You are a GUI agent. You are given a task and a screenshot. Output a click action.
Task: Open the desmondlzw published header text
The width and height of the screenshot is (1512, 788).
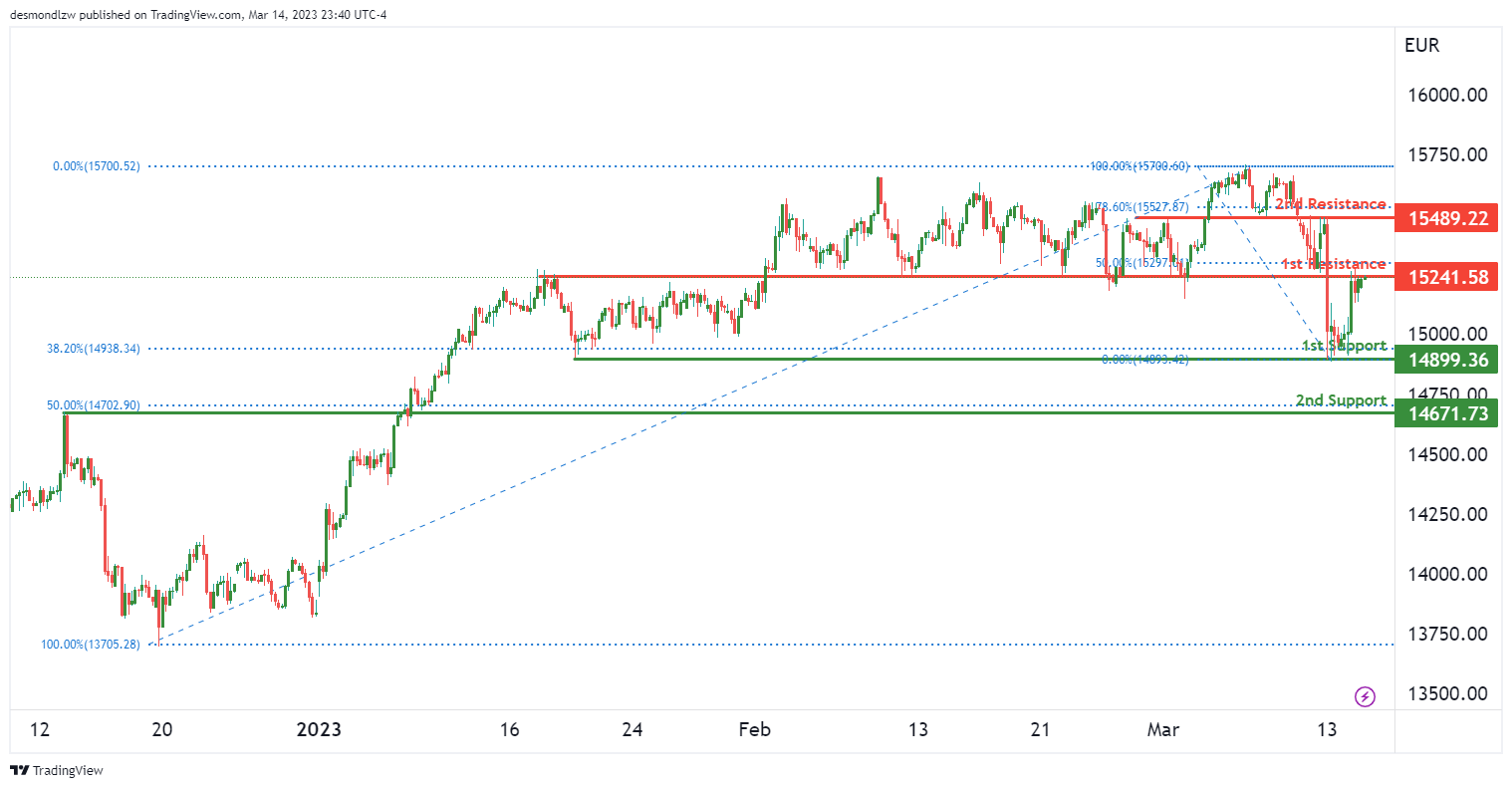tap(198, 15)
